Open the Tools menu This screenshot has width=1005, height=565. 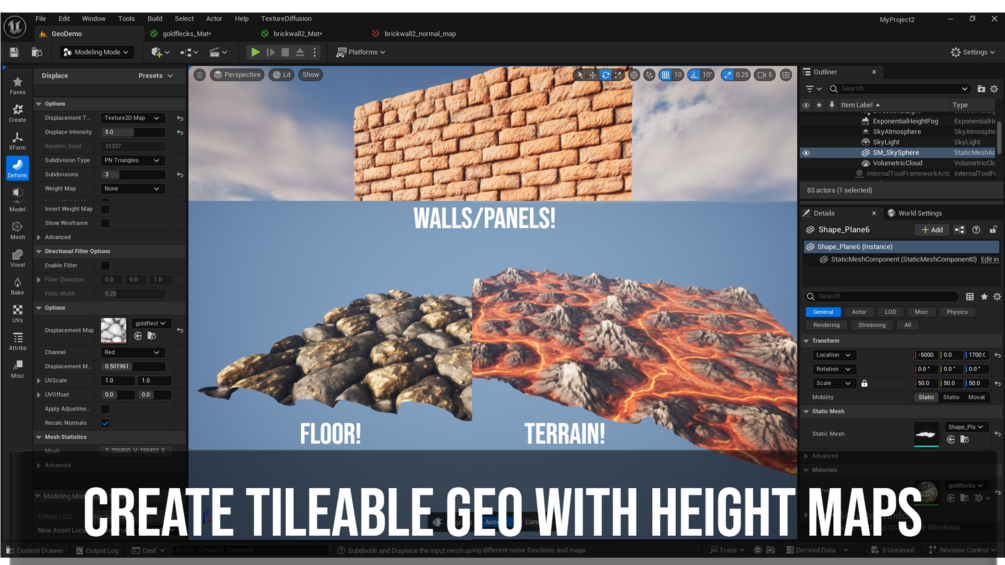(126, 19)
